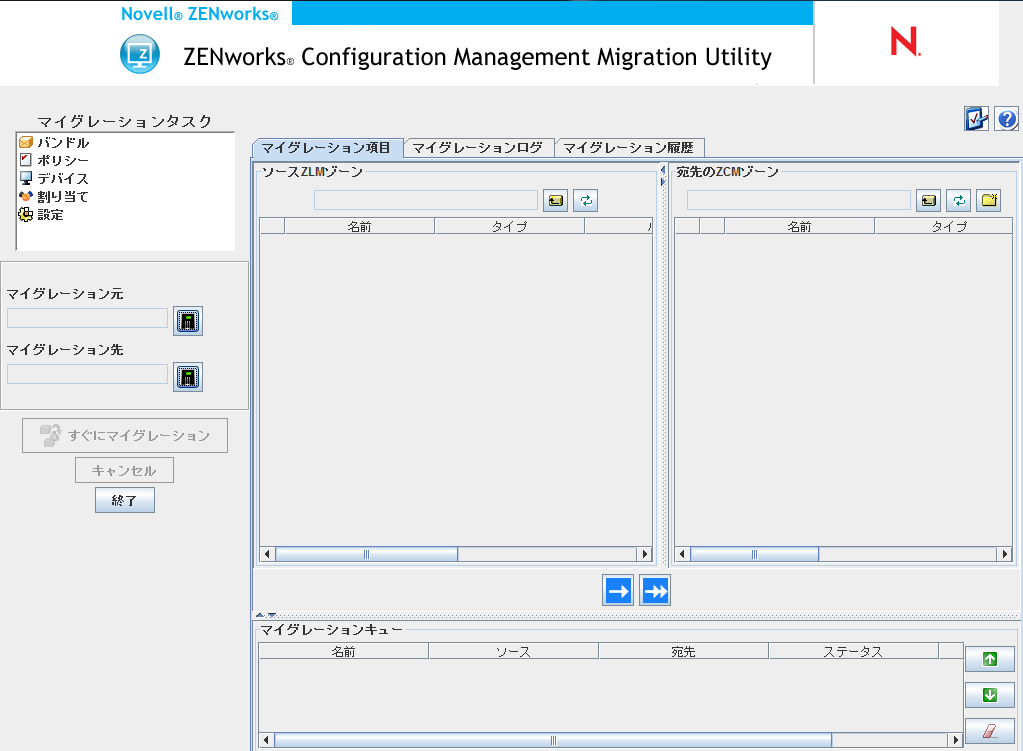Click the double-arrow migrate all button
Image resolution: width=1023 pixels, height=751 pixels.
tap(655, 591)
